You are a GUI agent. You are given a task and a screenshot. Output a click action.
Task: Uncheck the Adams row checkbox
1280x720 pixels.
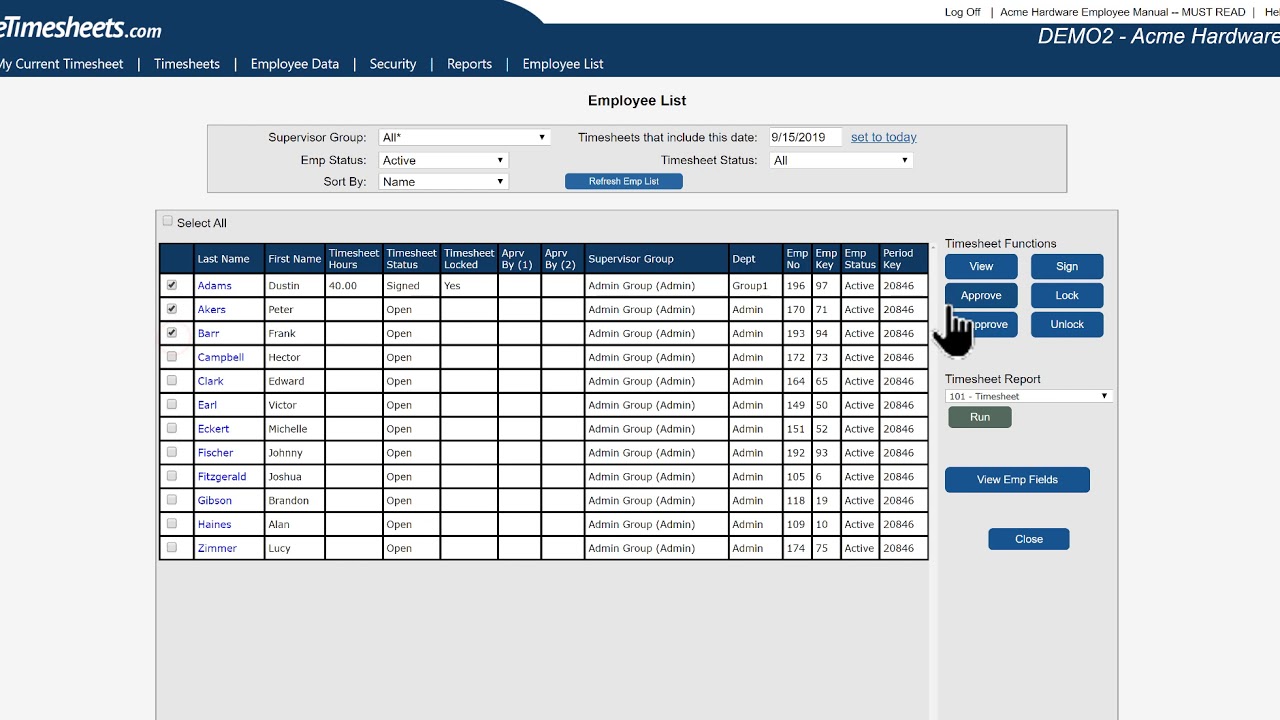(172, 285)
